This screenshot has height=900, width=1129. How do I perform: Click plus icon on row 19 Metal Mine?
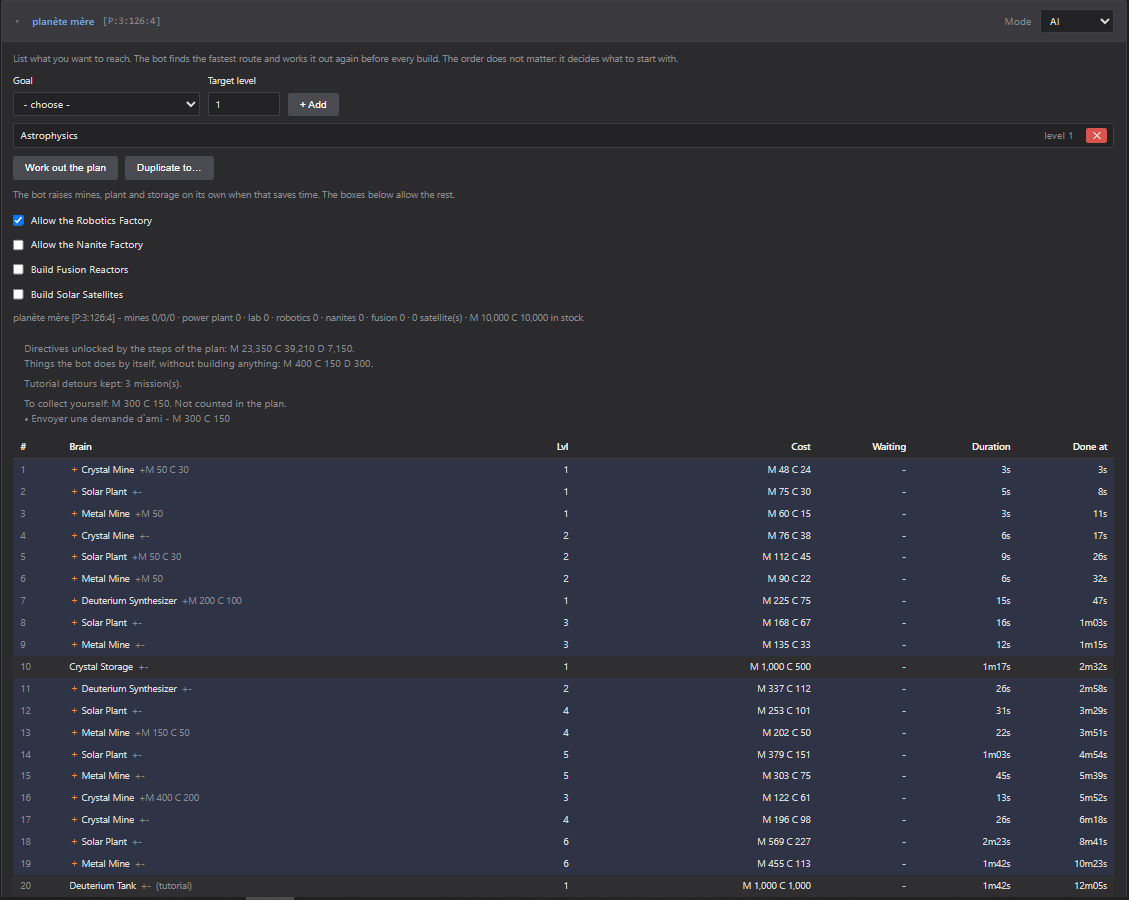(x=74, y=863)
